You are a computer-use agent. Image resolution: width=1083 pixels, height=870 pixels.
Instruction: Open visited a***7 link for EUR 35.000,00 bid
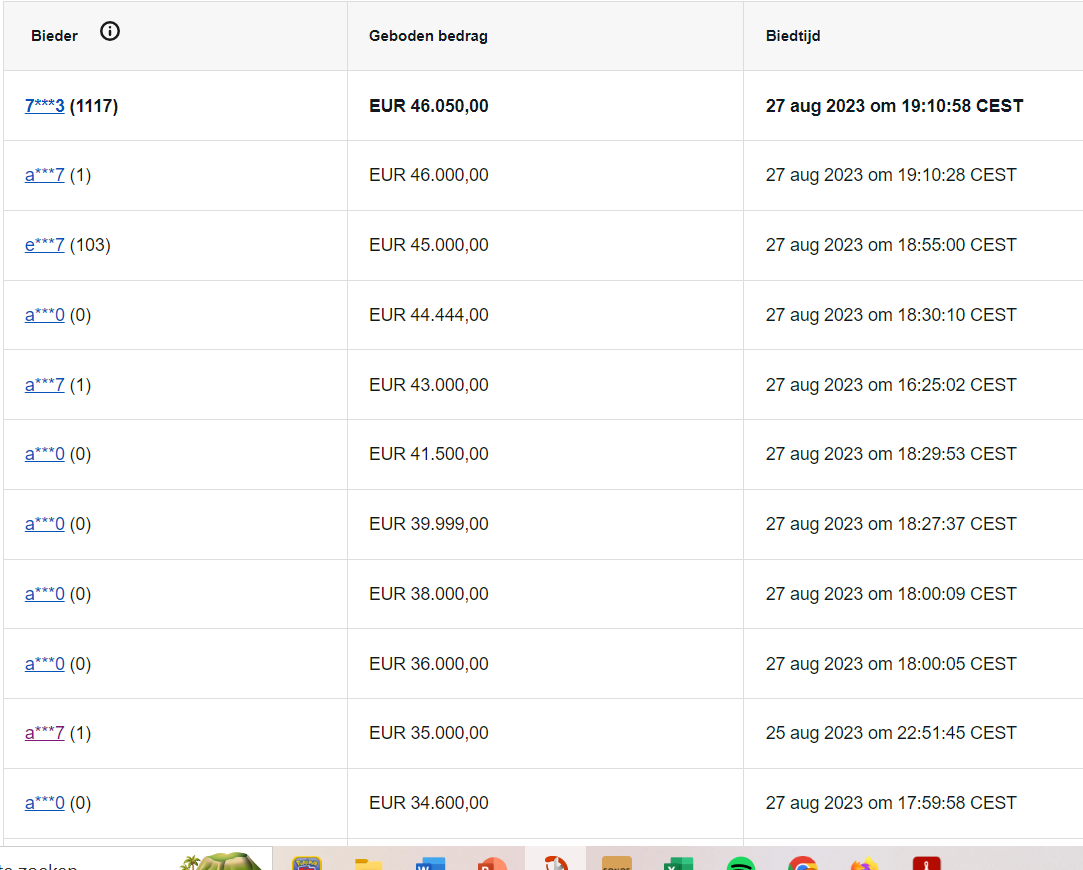[x=44, y=733]
